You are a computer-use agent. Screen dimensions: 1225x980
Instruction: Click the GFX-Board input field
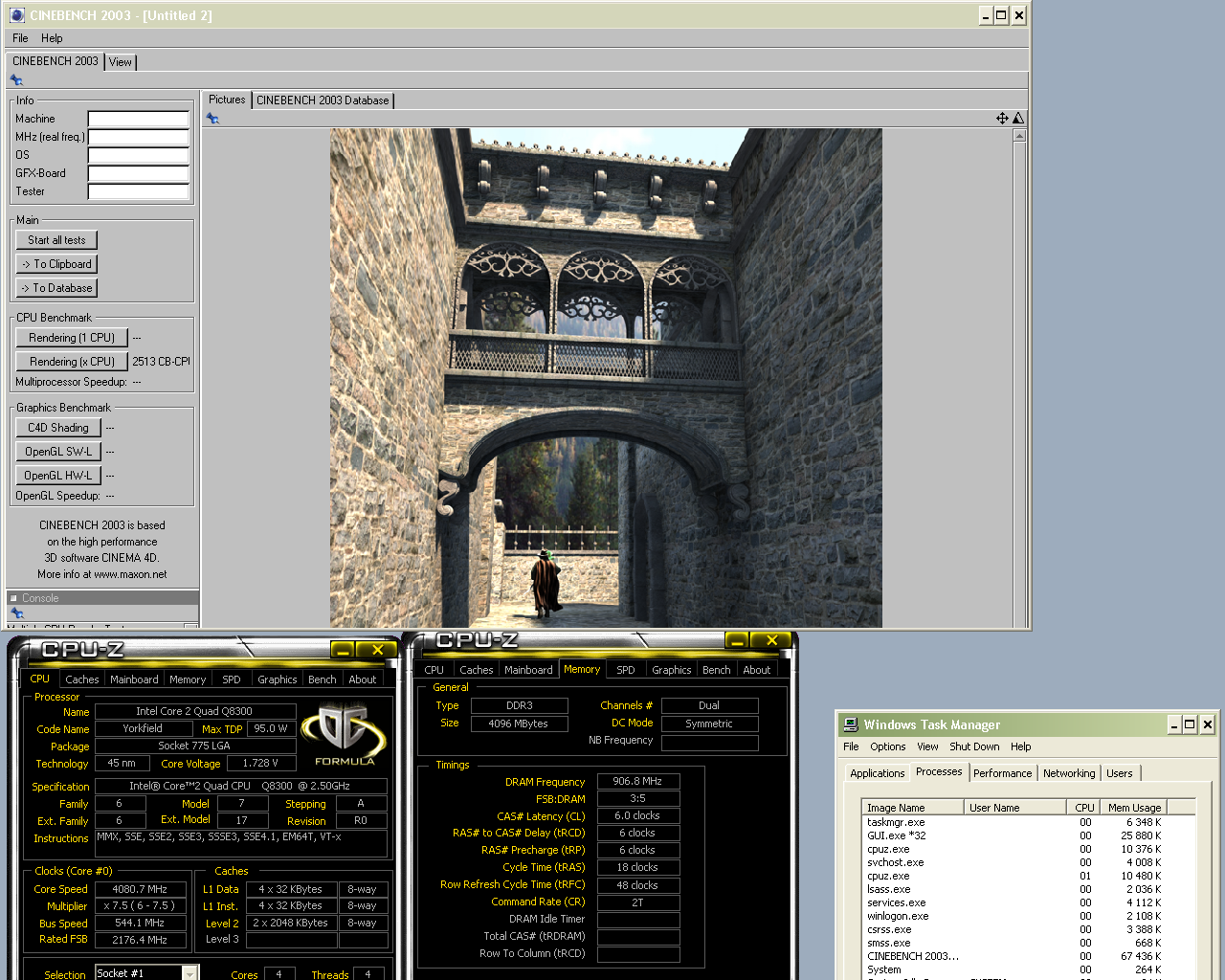pyautogui.click(x=139, y=173)
